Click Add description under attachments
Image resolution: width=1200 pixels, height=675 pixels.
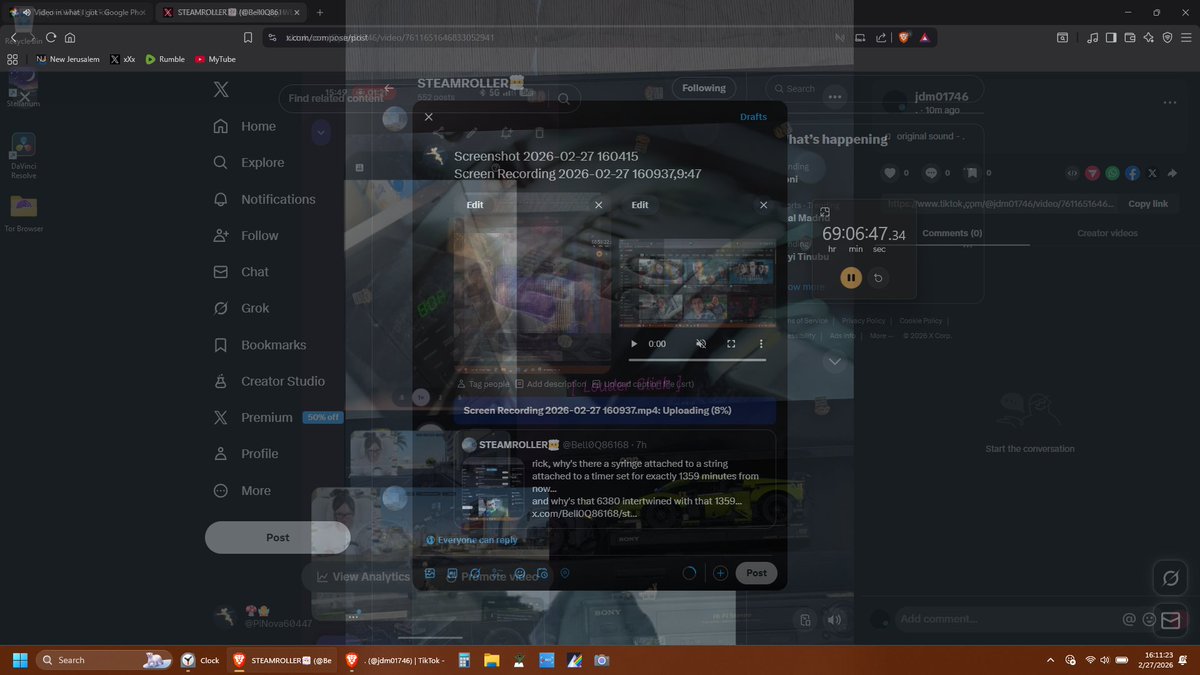coord(550,384)
